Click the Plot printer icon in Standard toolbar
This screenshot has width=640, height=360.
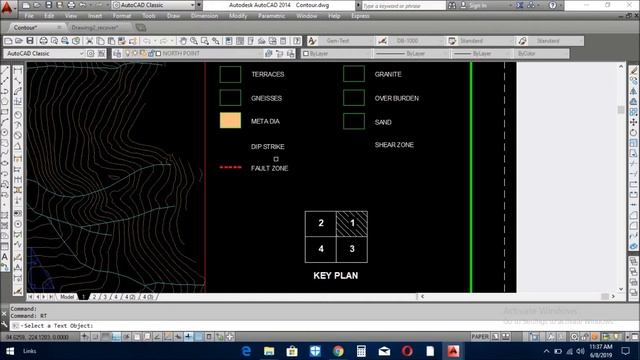click(43, 41)
